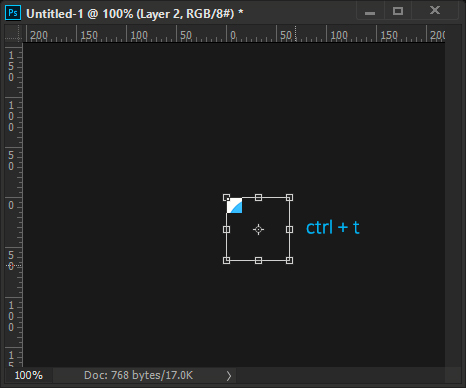Open the status bar info arrow menu
466x388 pixels.
[x=229, y=376]
